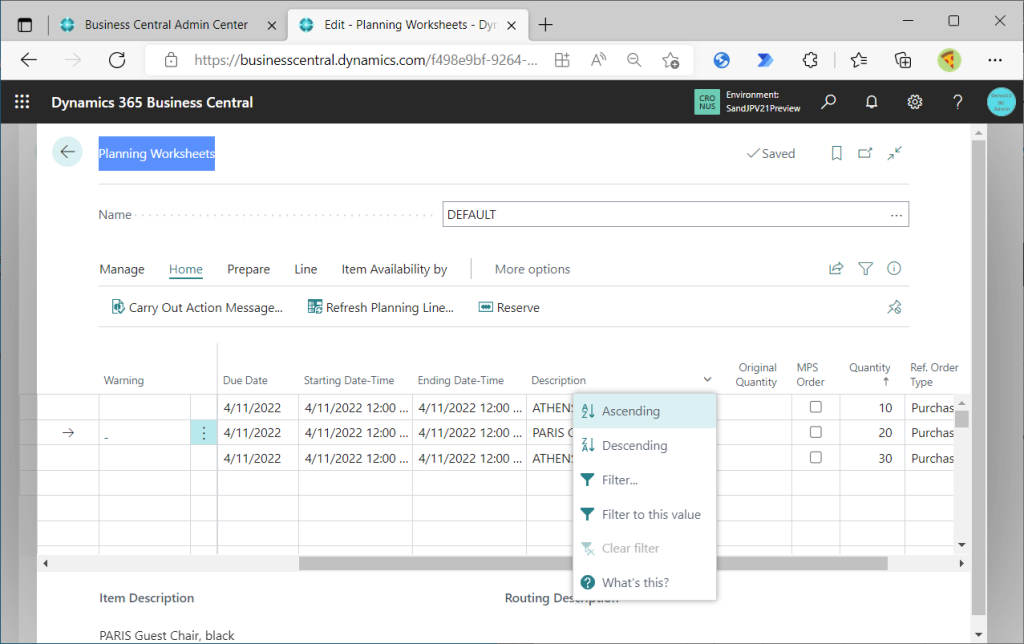The width and height of the screenshot is (1024, 644).
Task: Show the FactBox information pane icon
Action: coord(894,268)
